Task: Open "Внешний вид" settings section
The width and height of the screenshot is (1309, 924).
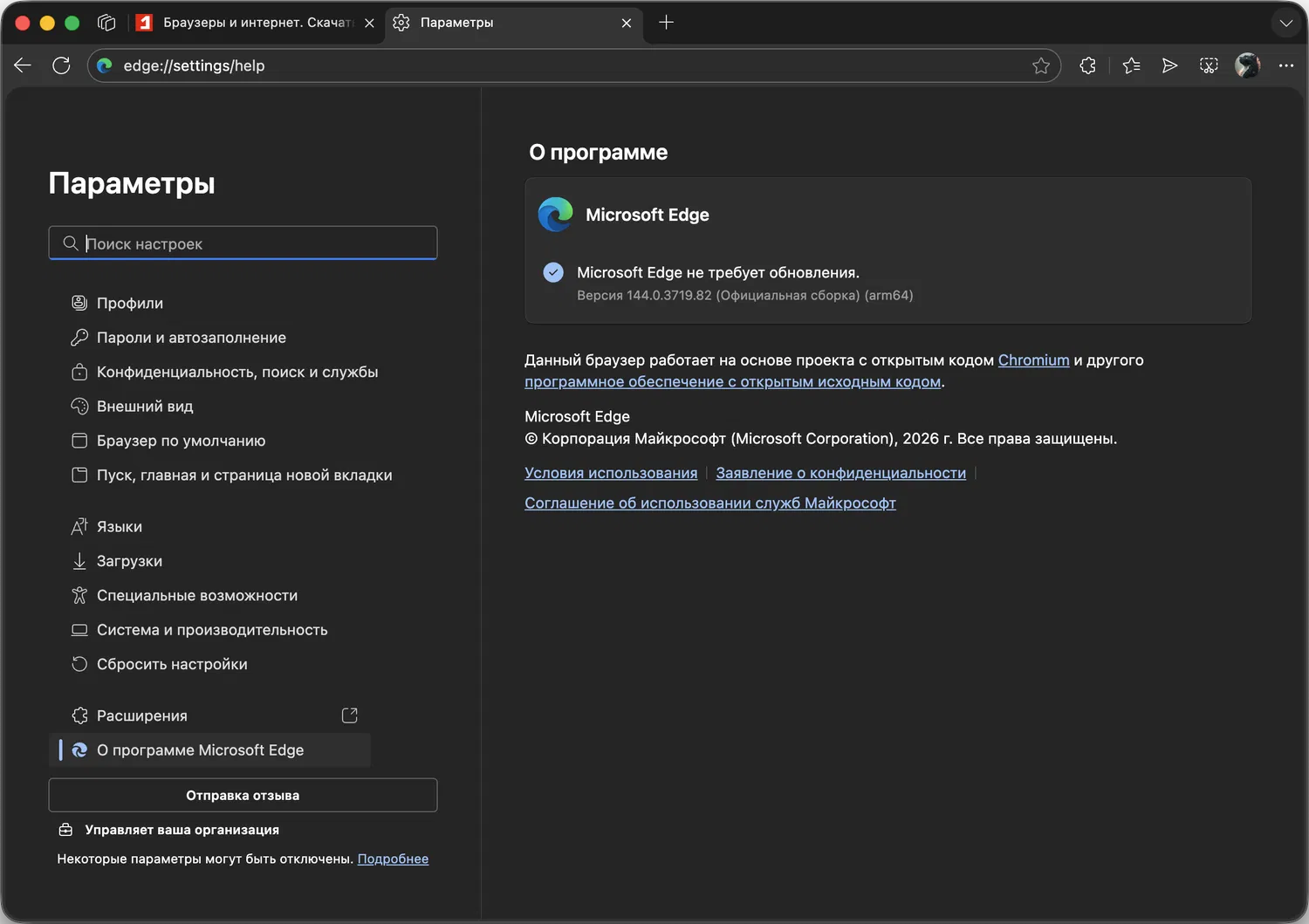Action: [145, 407]
